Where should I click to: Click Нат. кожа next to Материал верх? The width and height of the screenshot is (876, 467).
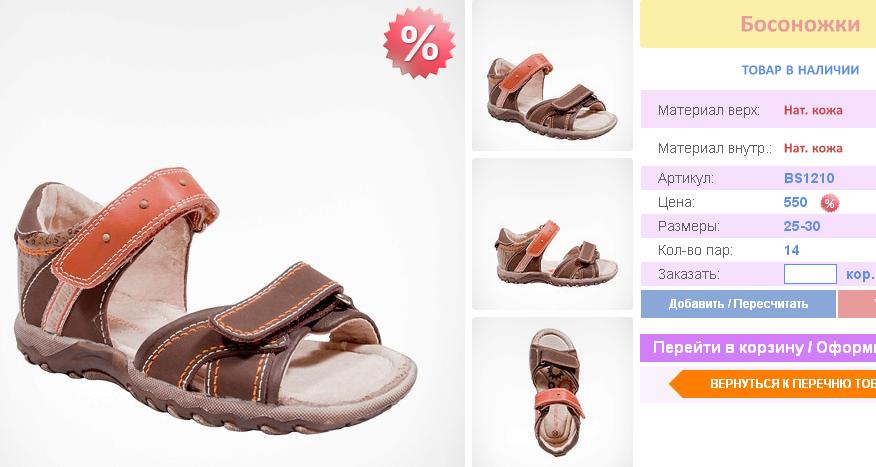pyautogui.click(x=813, y=110)
